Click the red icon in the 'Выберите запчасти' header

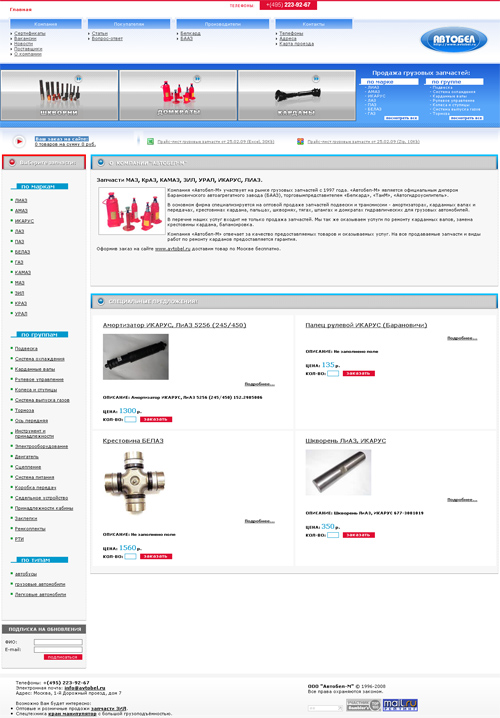point(12,163)
